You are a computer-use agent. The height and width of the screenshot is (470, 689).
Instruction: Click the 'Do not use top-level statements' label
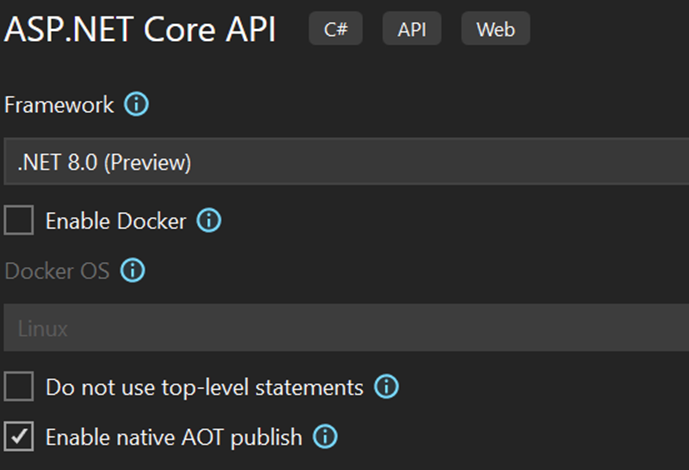(205, 387)
